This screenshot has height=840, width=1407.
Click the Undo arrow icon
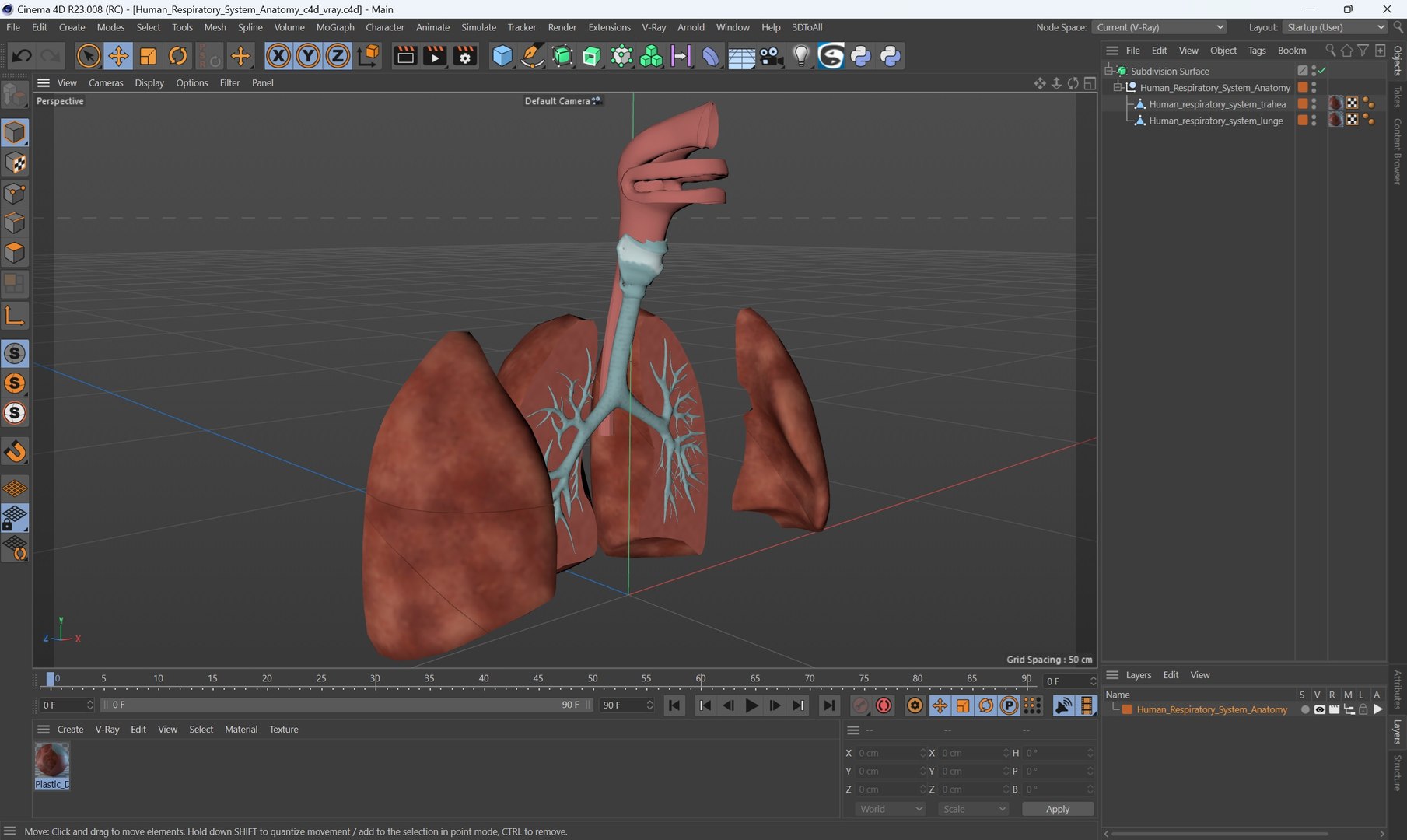tap(22, 56)
